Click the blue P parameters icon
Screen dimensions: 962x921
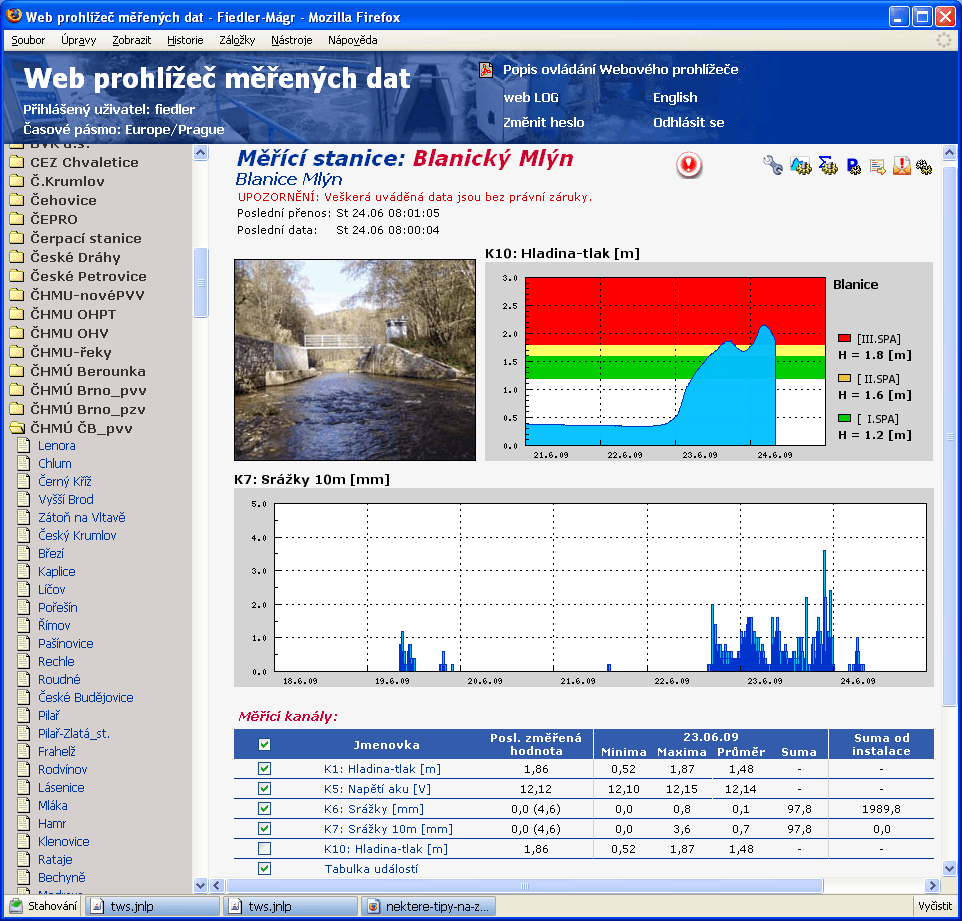coord(853,166)
